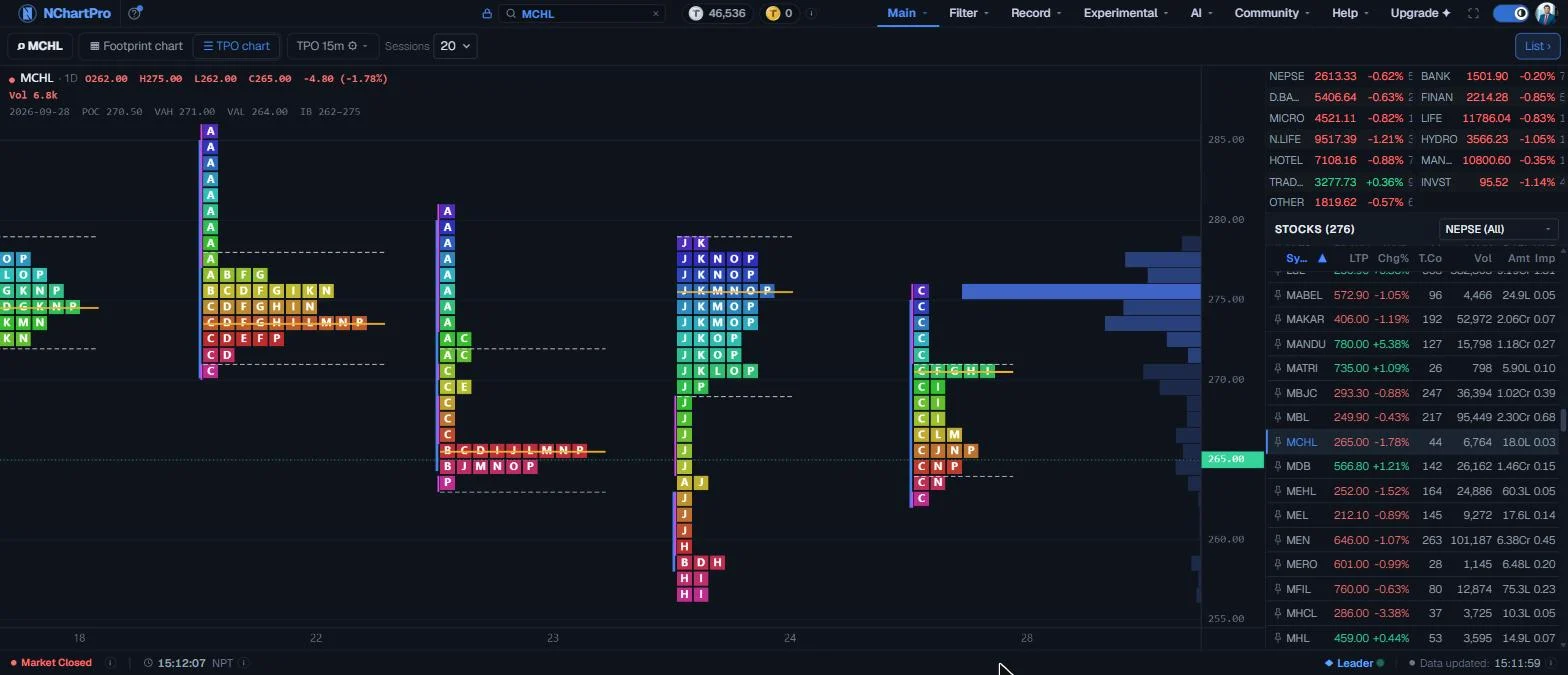Select the TRAD sub-index 3277.73 entry
Image resolution: width=1568 pixels, height=675 pixels.
(x=1339, y=182)
